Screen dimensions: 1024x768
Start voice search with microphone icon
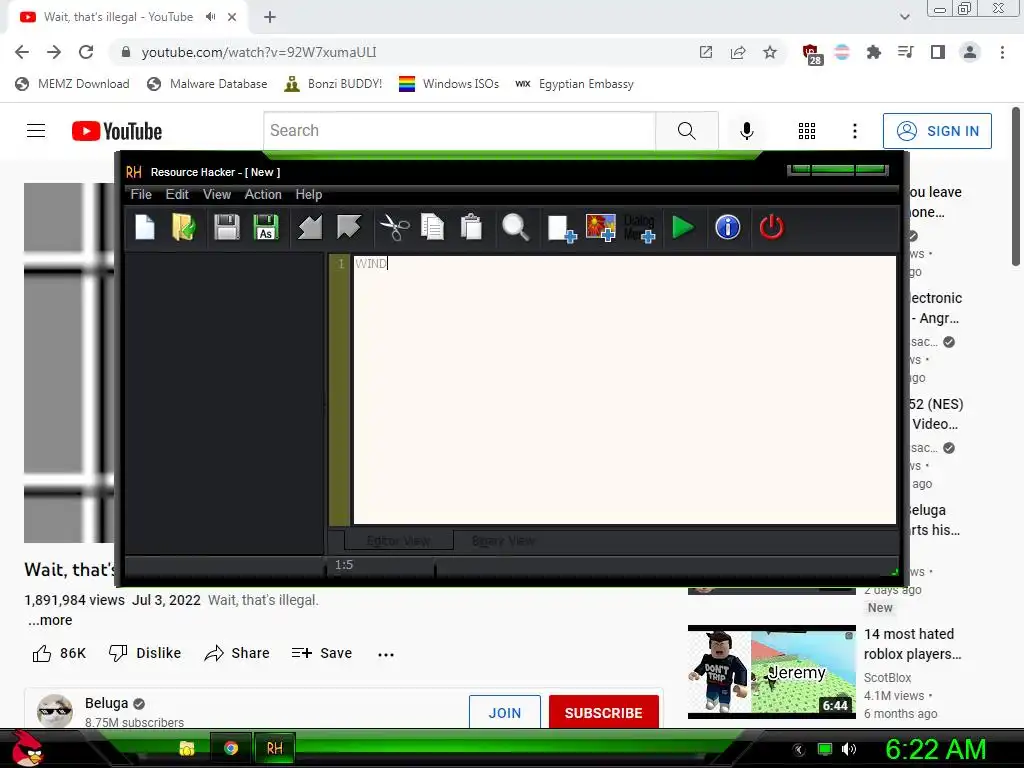[746, 131]
